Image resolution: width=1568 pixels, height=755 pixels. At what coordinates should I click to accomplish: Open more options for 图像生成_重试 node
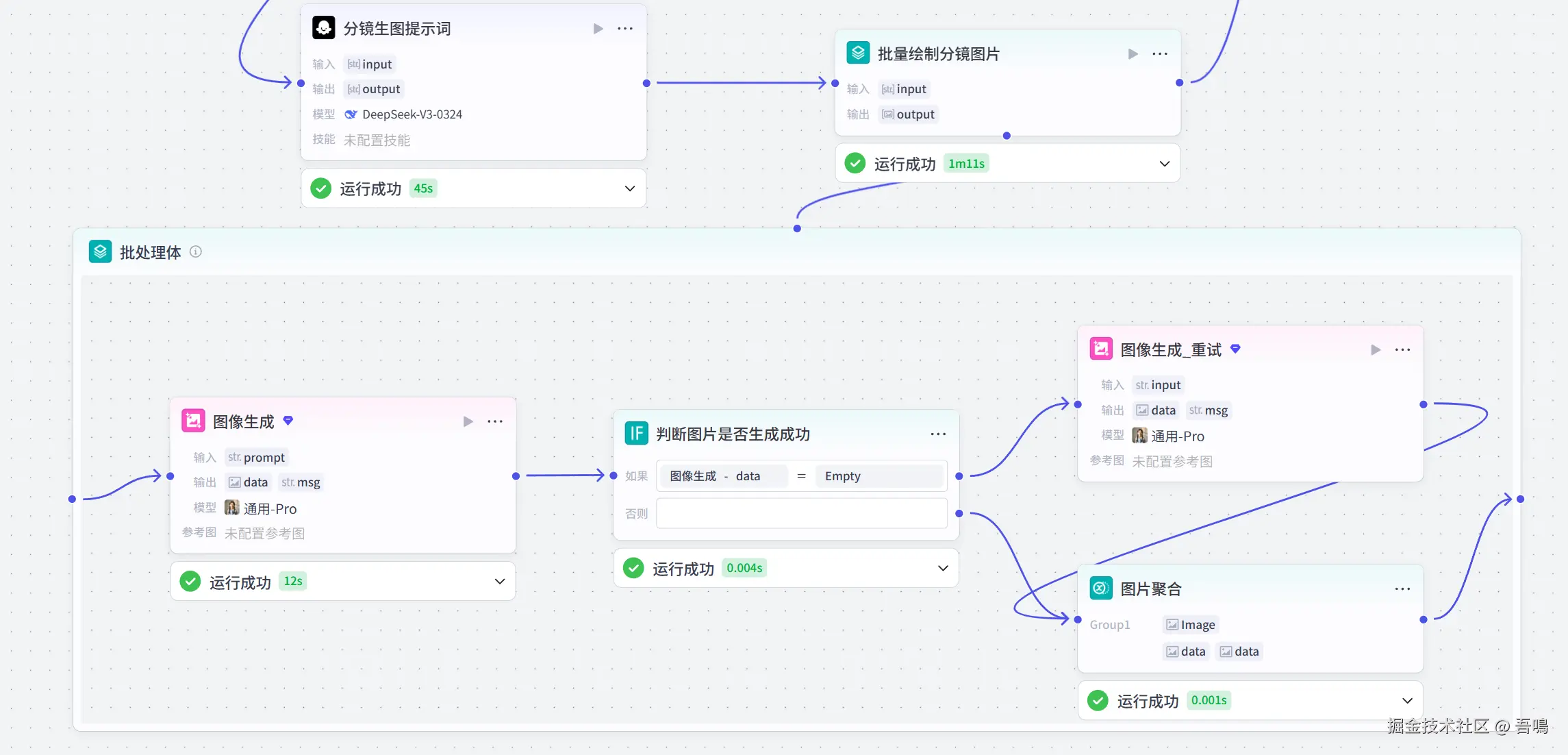point(1402,350)
